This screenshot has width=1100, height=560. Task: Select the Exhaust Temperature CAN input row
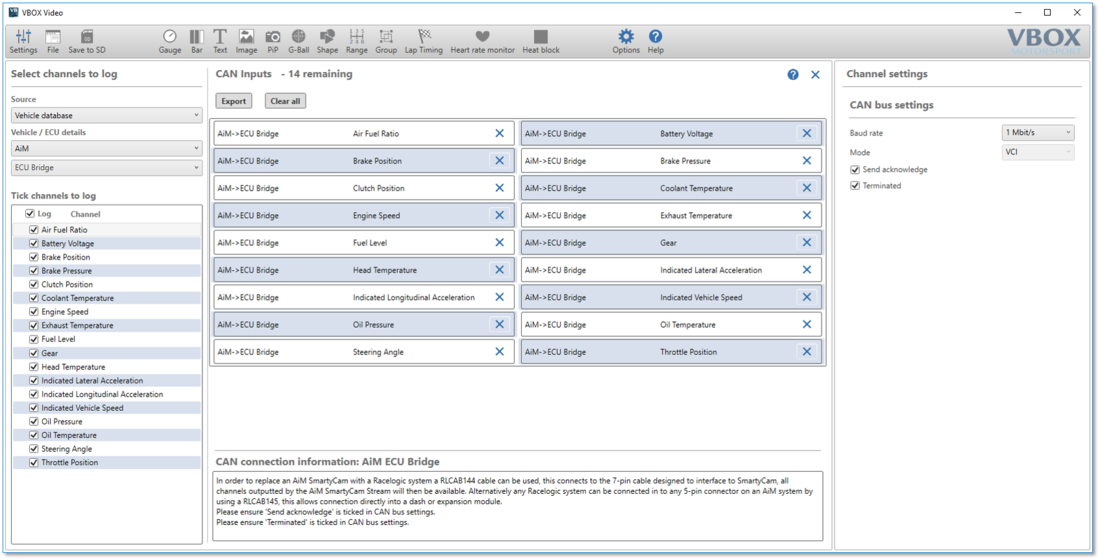click(x=671, y=215)
